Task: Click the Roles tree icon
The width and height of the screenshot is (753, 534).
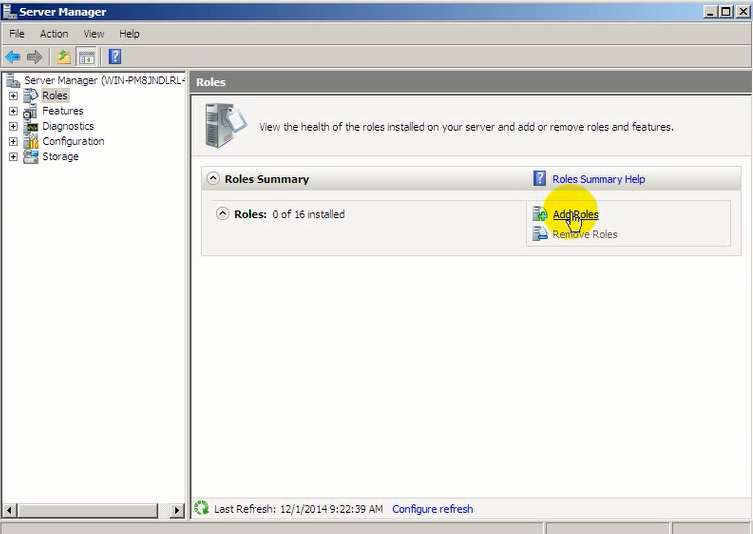Action: (31, 96)
